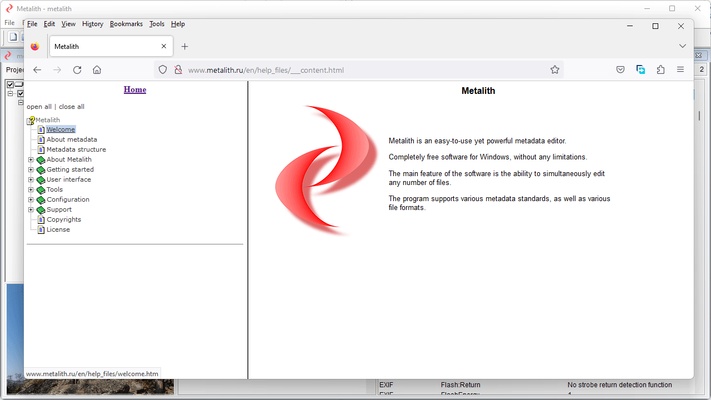711x400 pixels.
Task: Click the Copyrights page icon
Action: coord(41,220)
